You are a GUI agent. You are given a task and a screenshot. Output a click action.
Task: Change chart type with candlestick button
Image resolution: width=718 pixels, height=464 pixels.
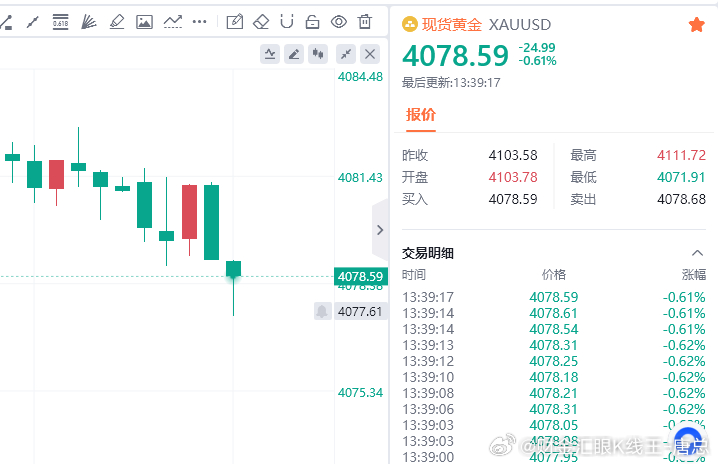click(x=318, y=55)
